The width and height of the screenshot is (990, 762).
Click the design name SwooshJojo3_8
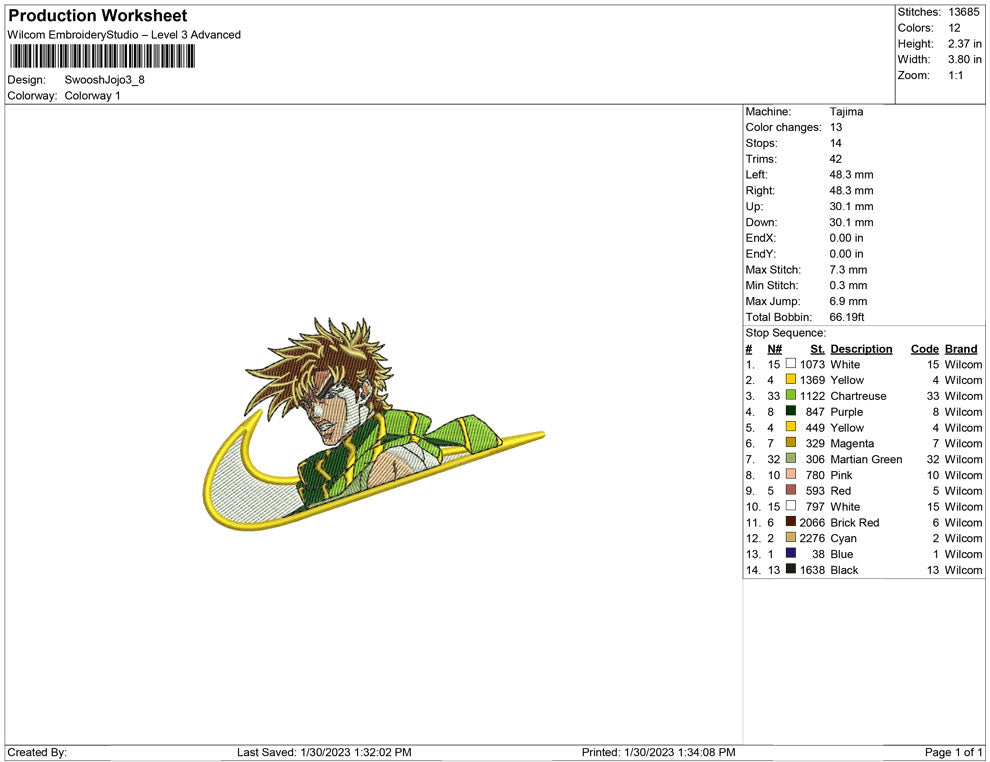click(x=105, y=80)
